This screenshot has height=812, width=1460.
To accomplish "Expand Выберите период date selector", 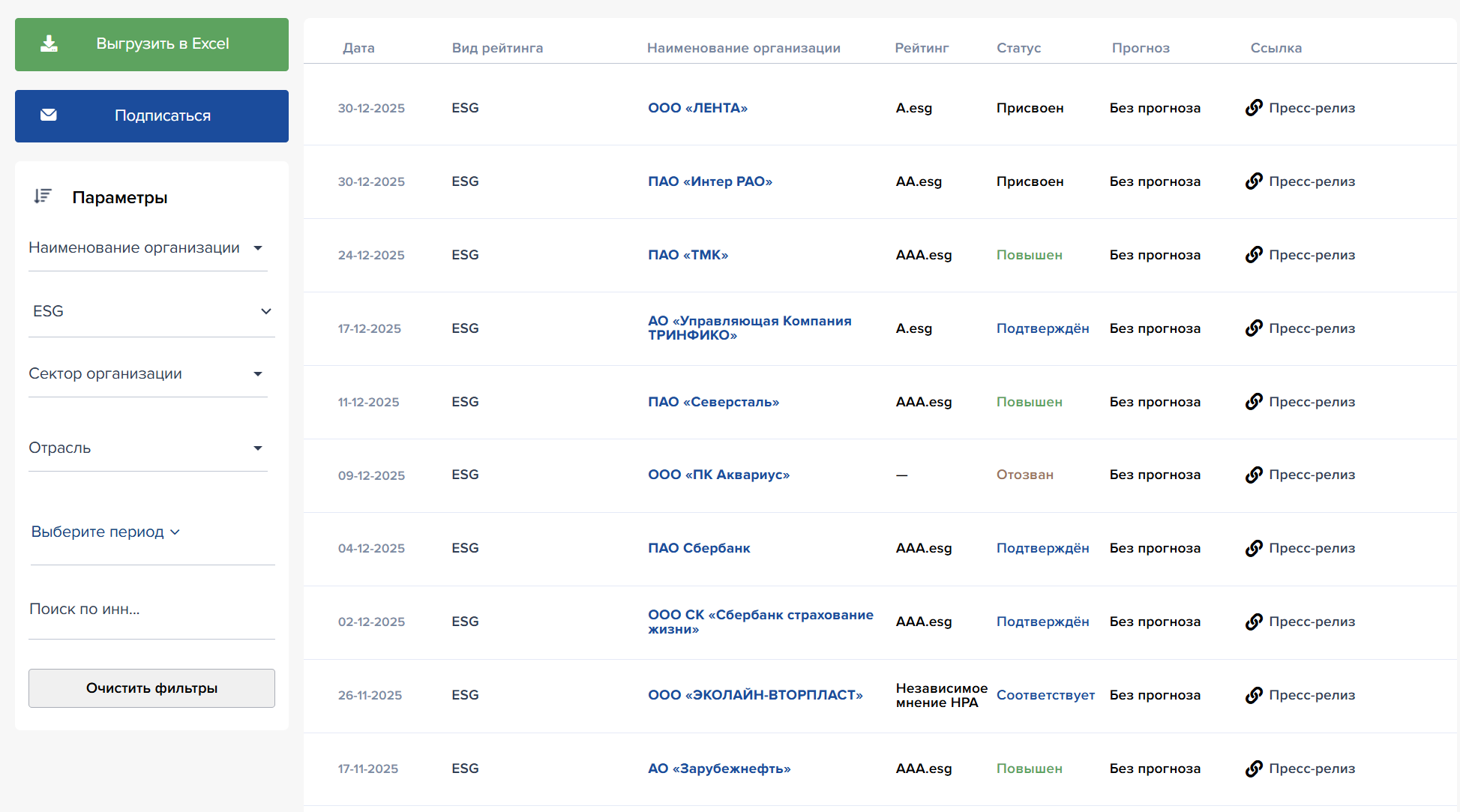I will (x=105, y=532).
